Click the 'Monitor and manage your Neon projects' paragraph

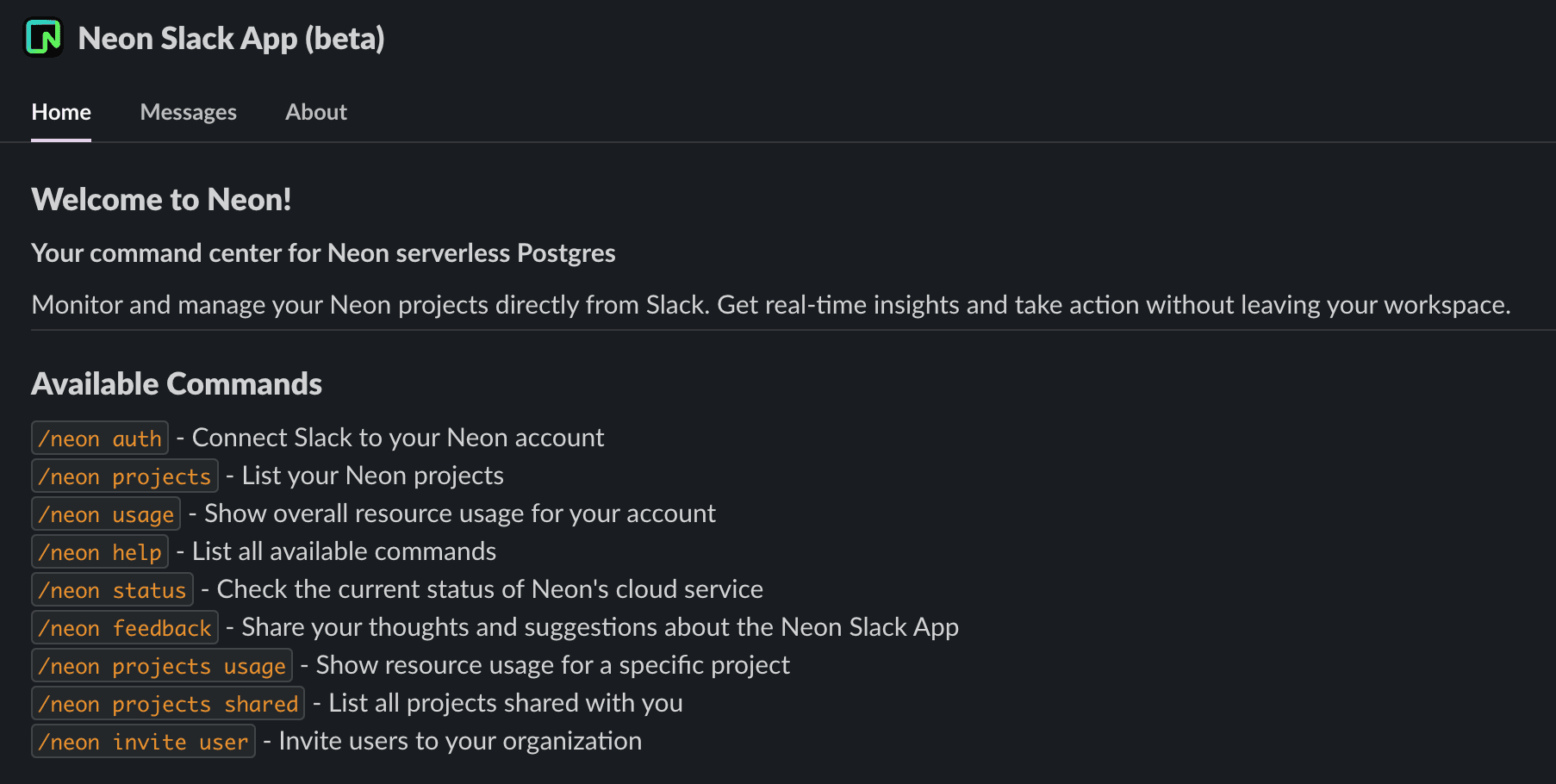(770, 305)
